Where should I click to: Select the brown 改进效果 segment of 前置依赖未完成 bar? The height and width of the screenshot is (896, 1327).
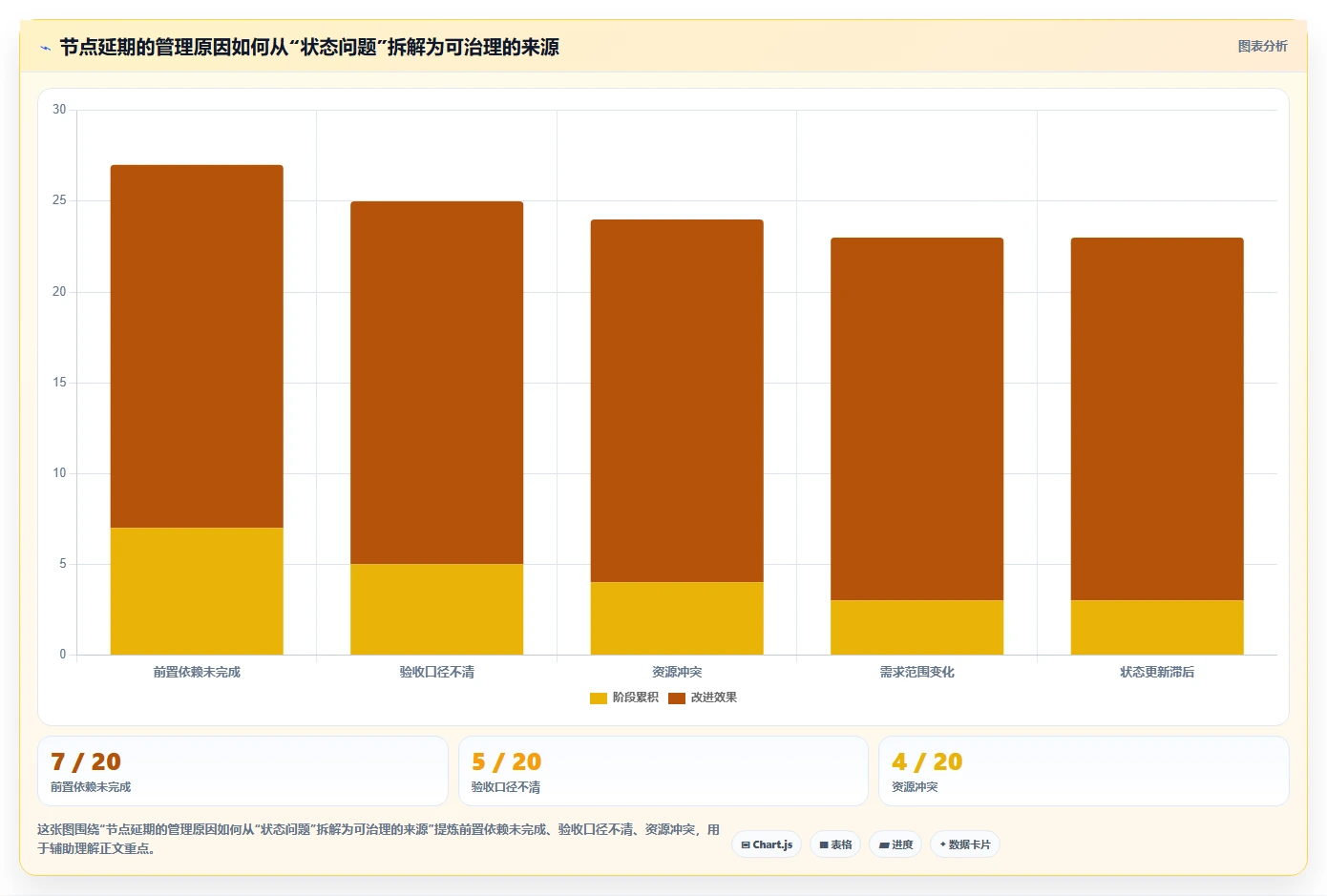pos(197,346)
